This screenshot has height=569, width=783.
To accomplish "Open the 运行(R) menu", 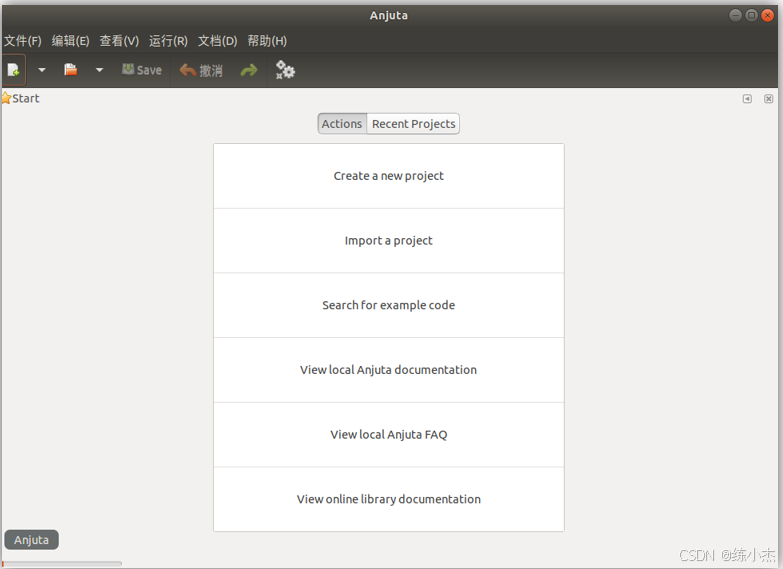I will (168, 41).
